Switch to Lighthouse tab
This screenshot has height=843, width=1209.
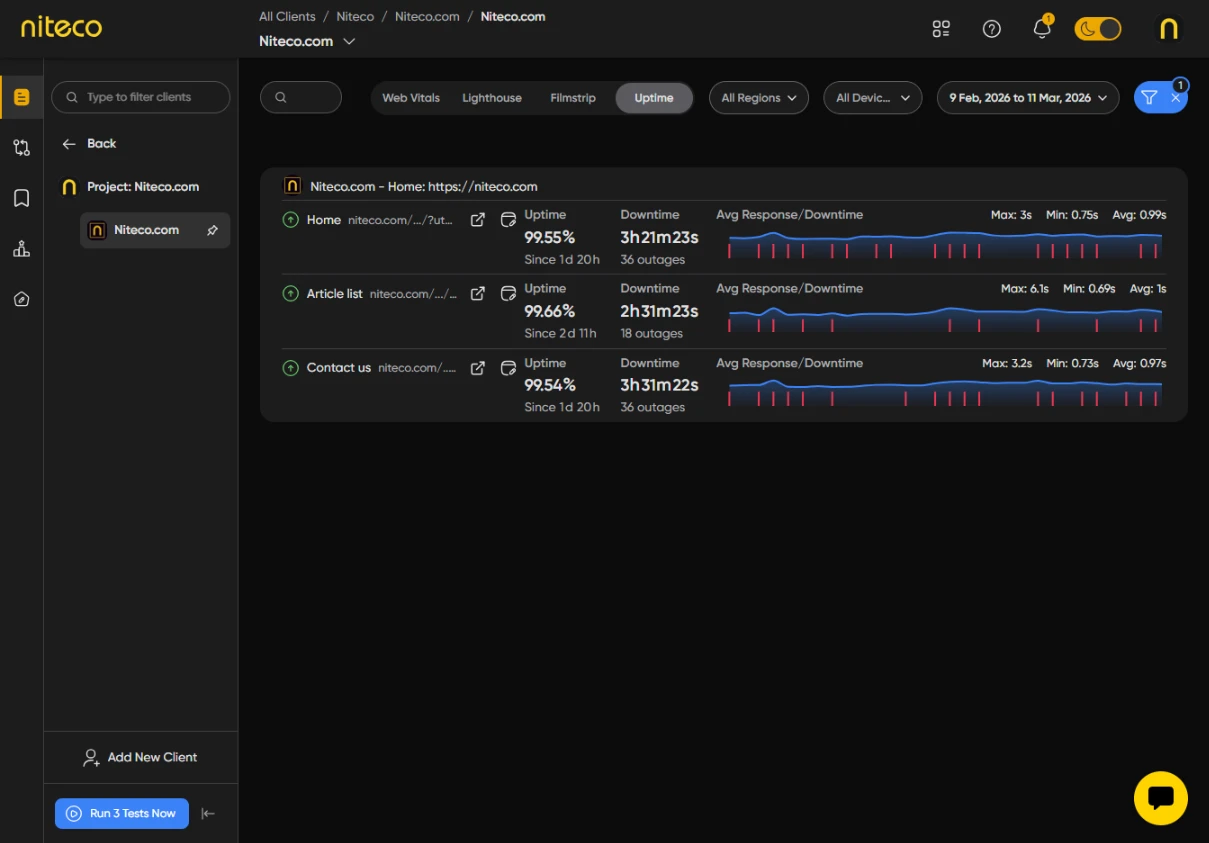[492, 98]
